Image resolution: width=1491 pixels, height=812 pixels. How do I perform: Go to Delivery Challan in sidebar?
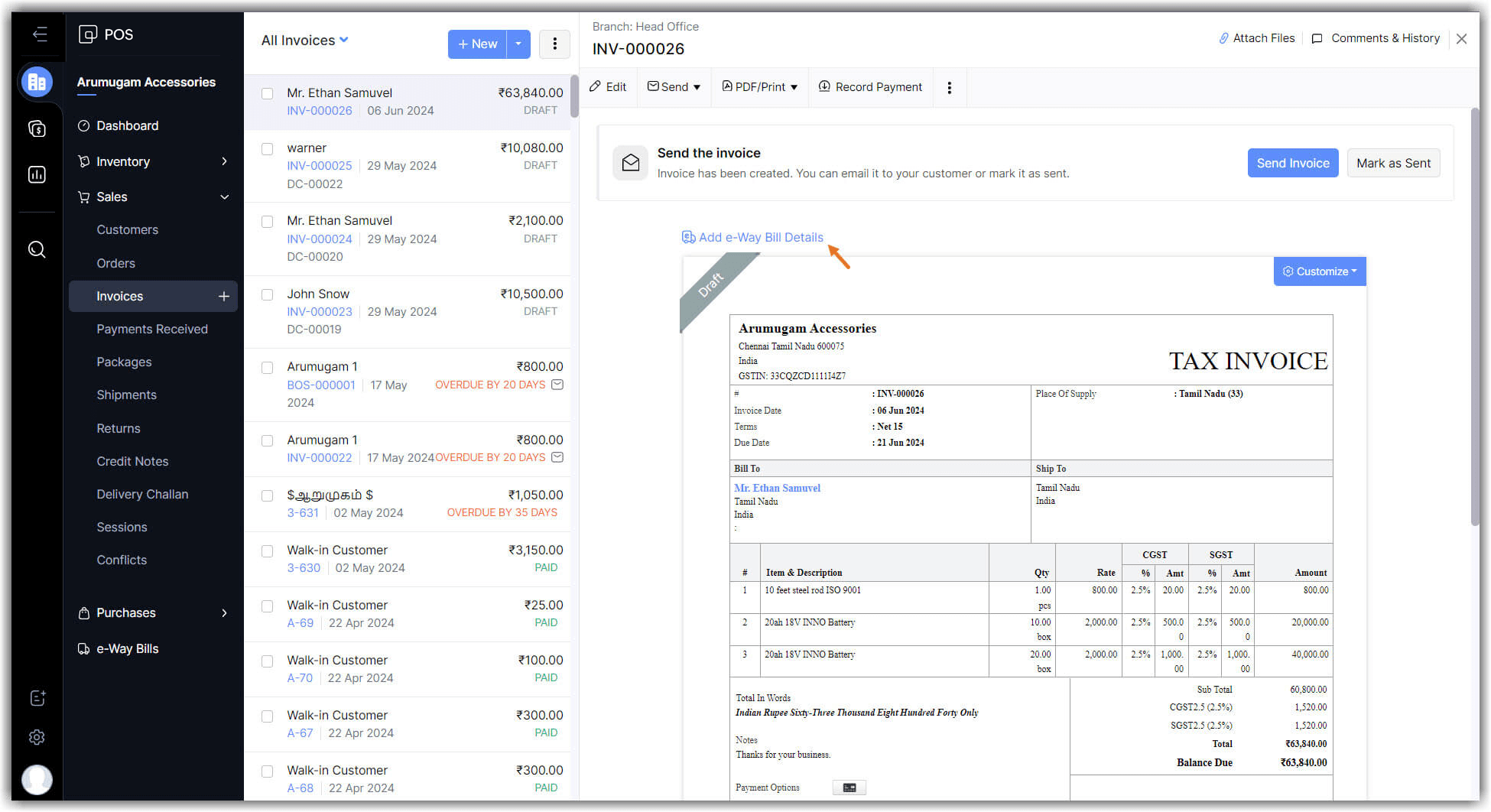pos(142,495)
